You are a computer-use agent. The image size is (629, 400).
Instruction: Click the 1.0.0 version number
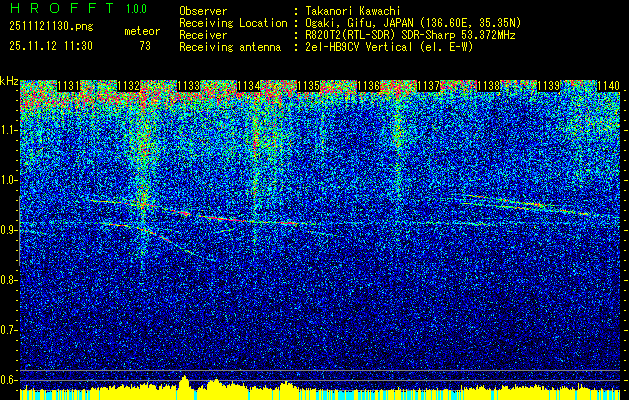point(136,9)
